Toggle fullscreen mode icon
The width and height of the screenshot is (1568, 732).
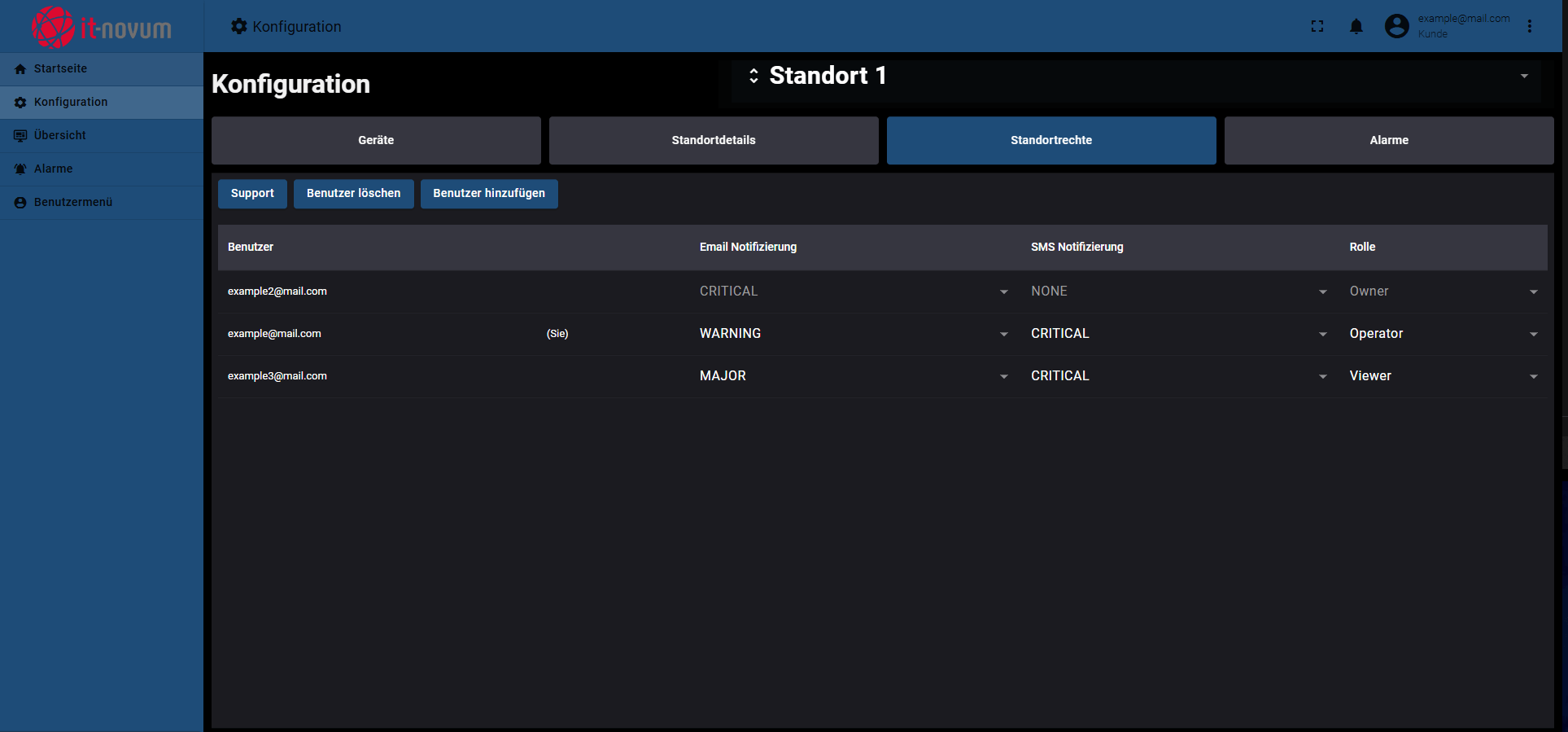coord(1317,27)
